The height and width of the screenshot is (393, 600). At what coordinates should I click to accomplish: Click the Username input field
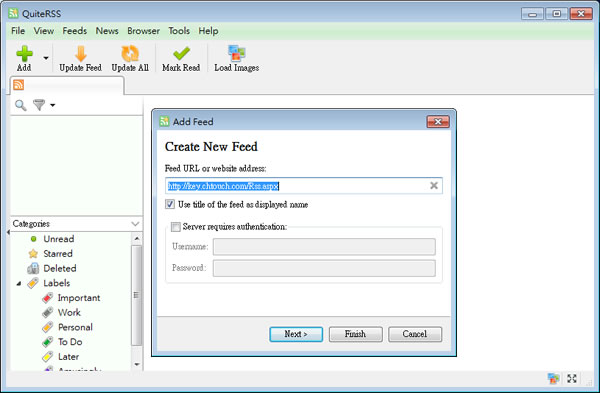(x=324, y=247)
